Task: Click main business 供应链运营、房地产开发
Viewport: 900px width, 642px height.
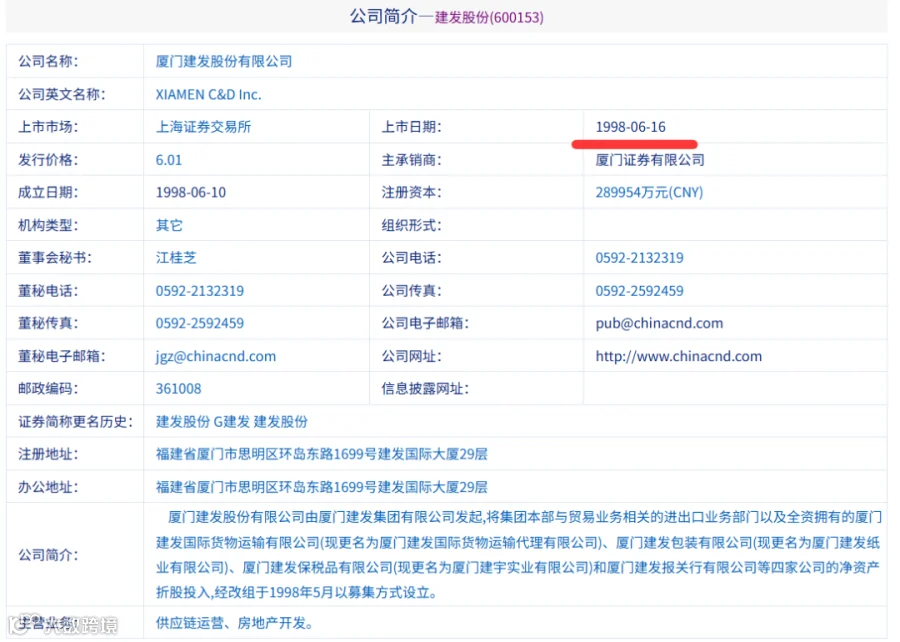Action: click(x=234, y=623)
